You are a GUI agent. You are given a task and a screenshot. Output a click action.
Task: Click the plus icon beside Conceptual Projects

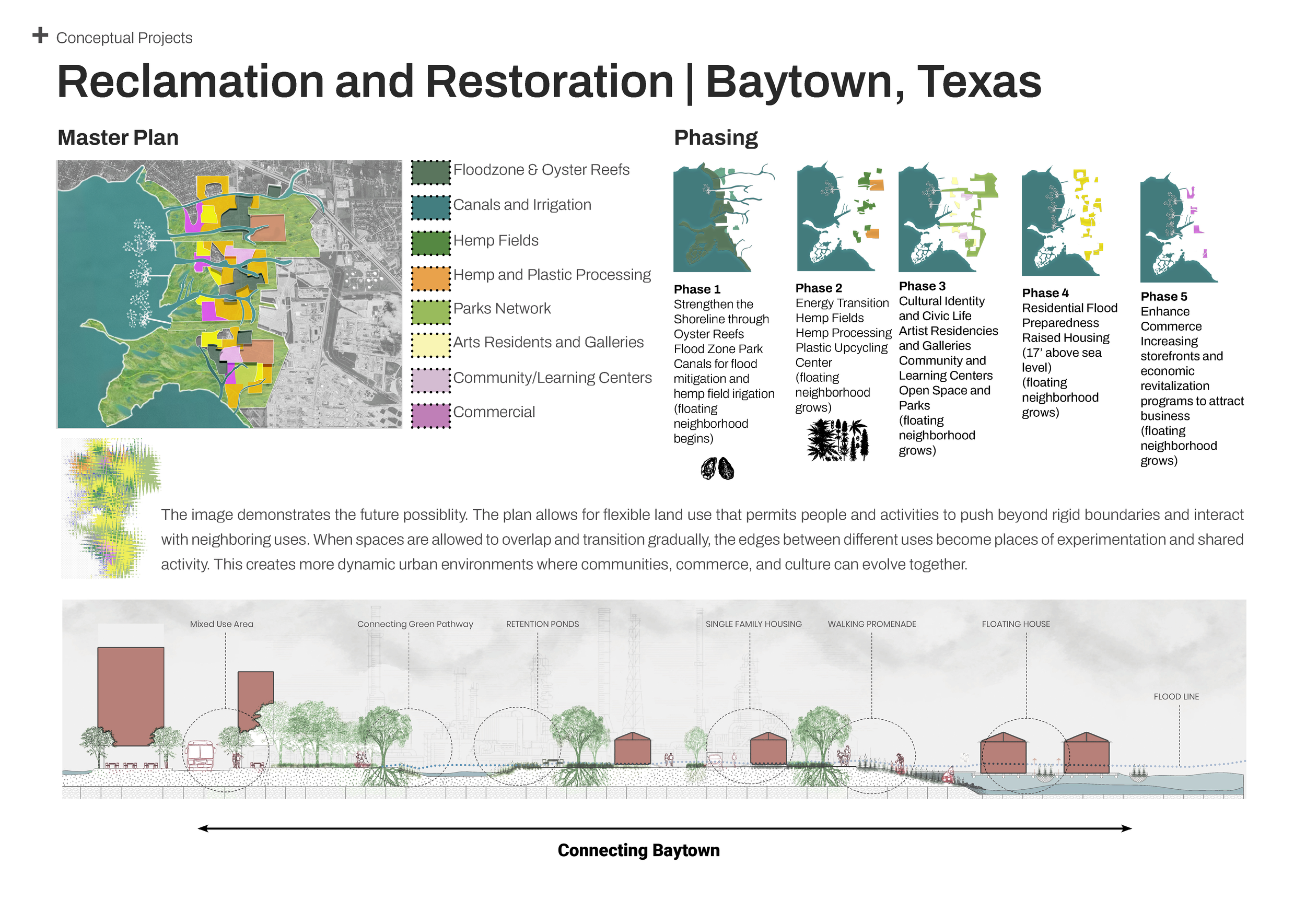[40, 36]
